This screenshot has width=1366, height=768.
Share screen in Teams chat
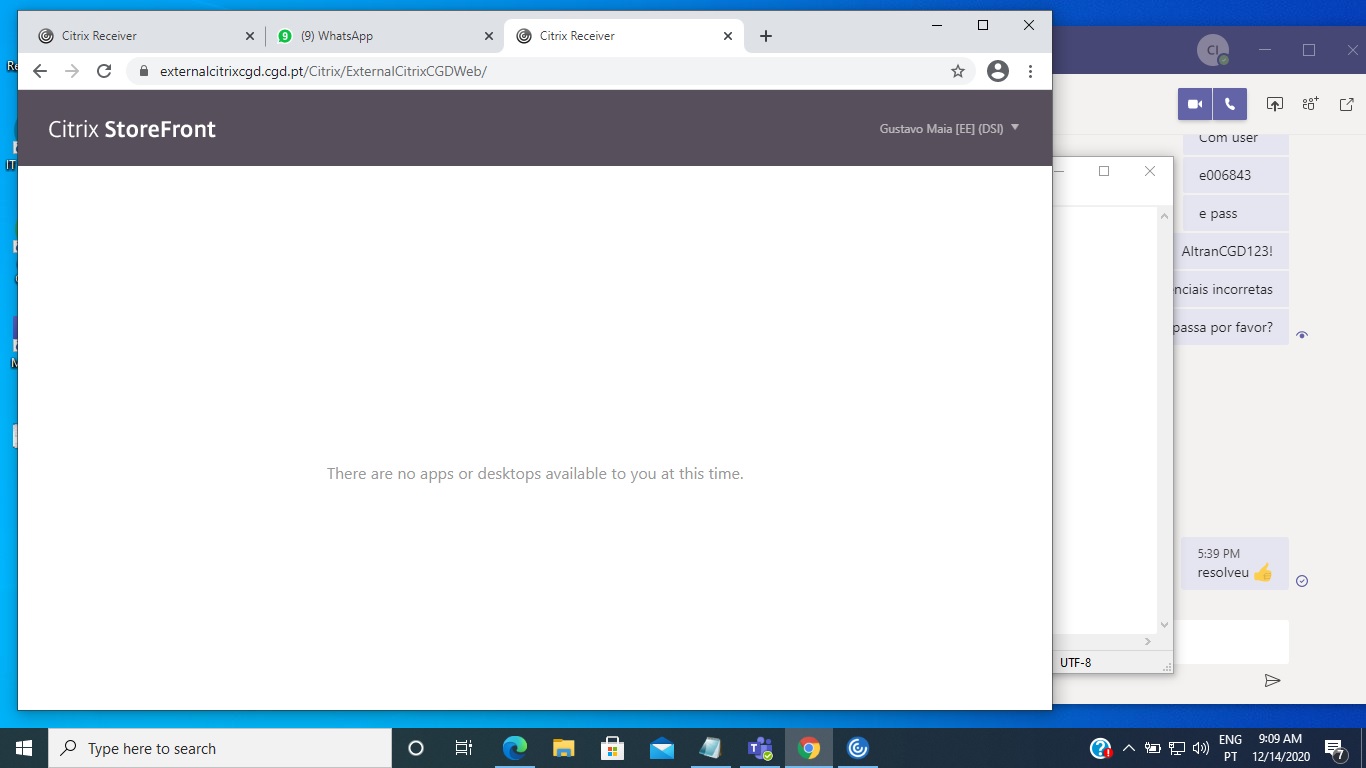point(1275,104)
